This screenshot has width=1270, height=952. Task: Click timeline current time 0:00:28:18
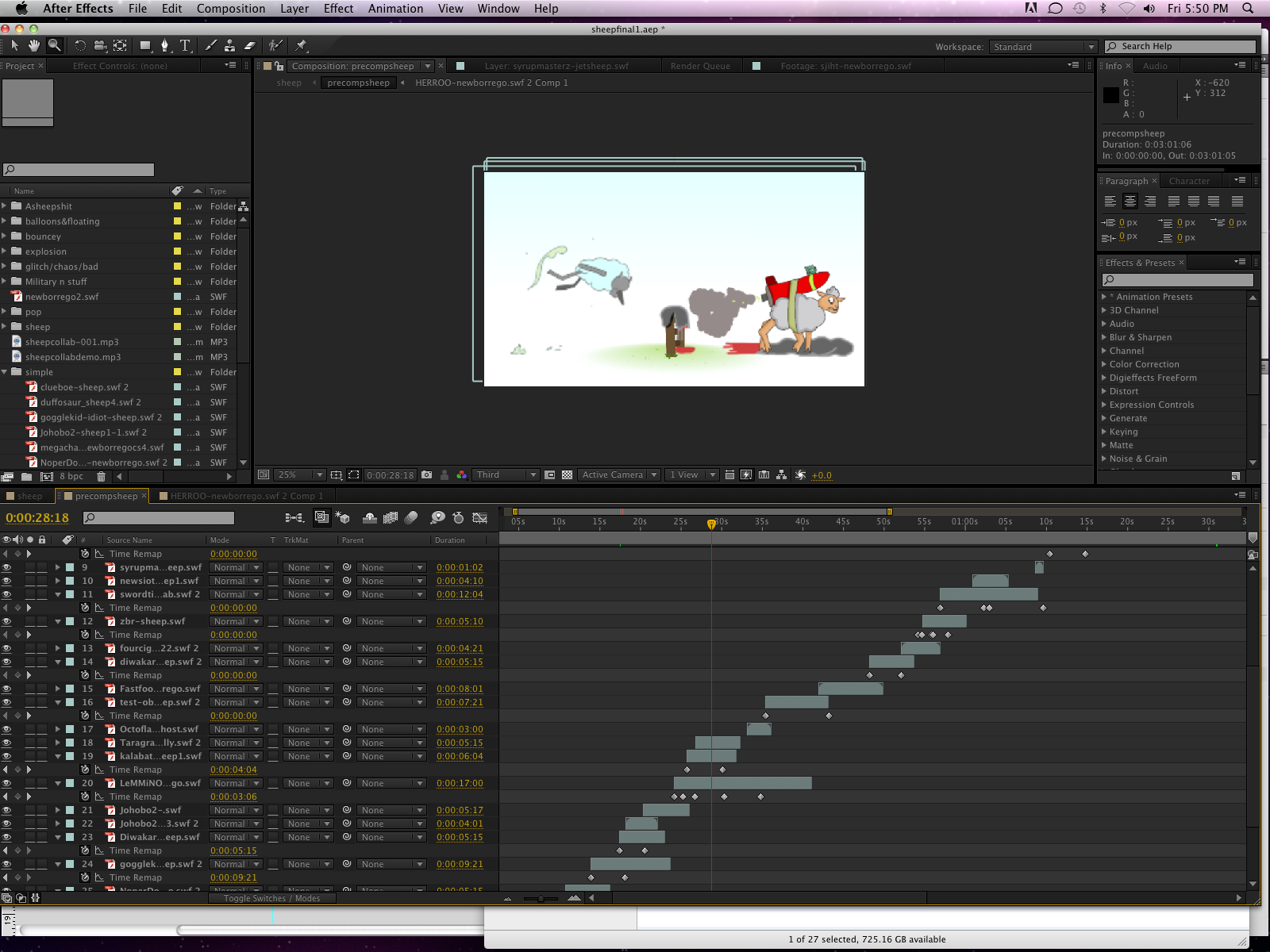click(37, 518)
